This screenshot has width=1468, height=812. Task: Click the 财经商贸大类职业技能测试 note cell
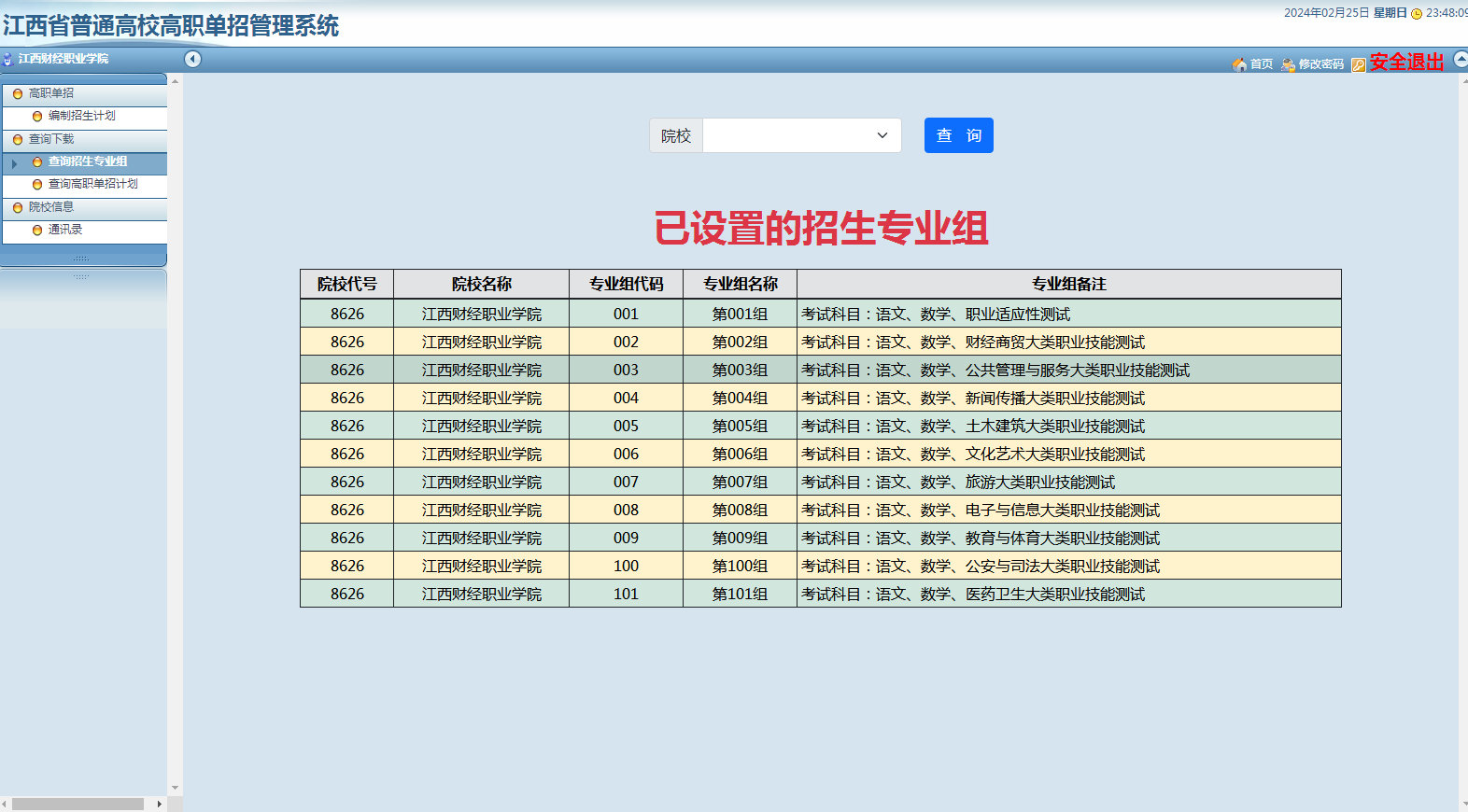1069,343
